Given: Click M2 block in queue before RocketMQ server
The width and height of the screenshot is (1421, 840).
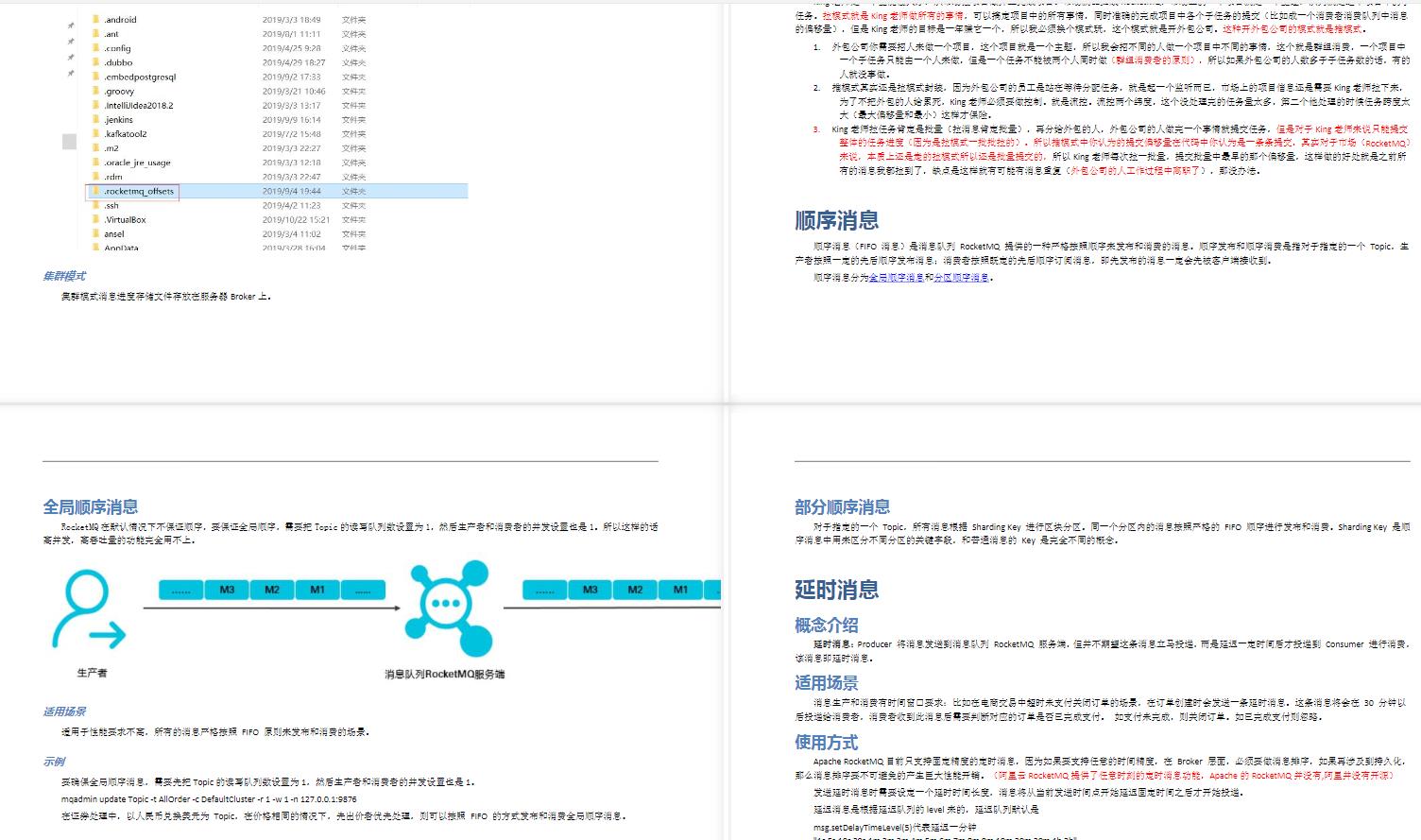Looking at the screenshot, I should click(272, 590).
